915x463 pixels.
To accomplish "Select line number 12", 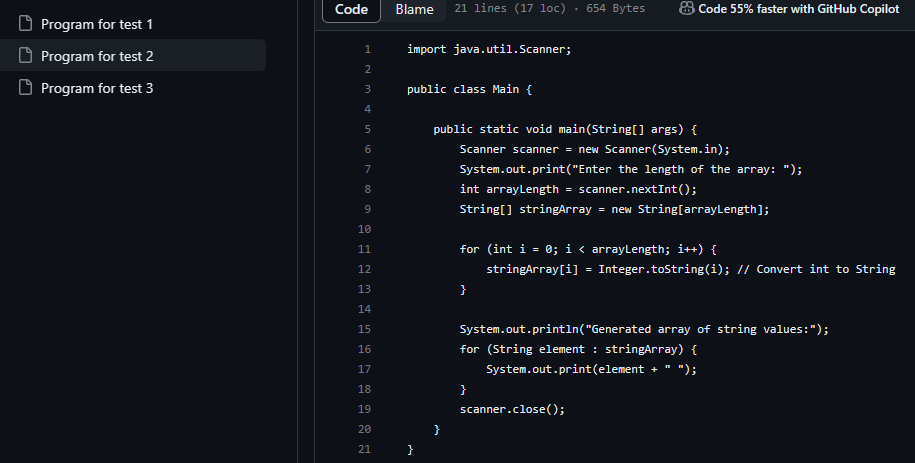I will pyautogui.click(x=364, y=269).
